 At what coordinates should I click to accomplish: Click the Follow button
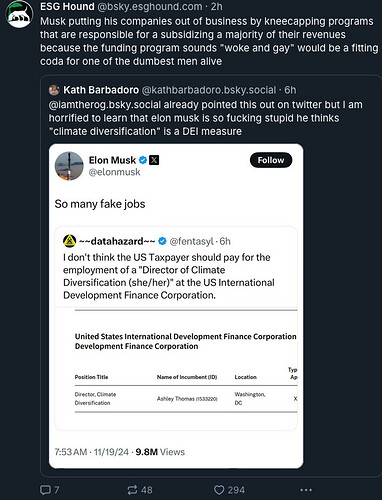(x=271, y=160)
